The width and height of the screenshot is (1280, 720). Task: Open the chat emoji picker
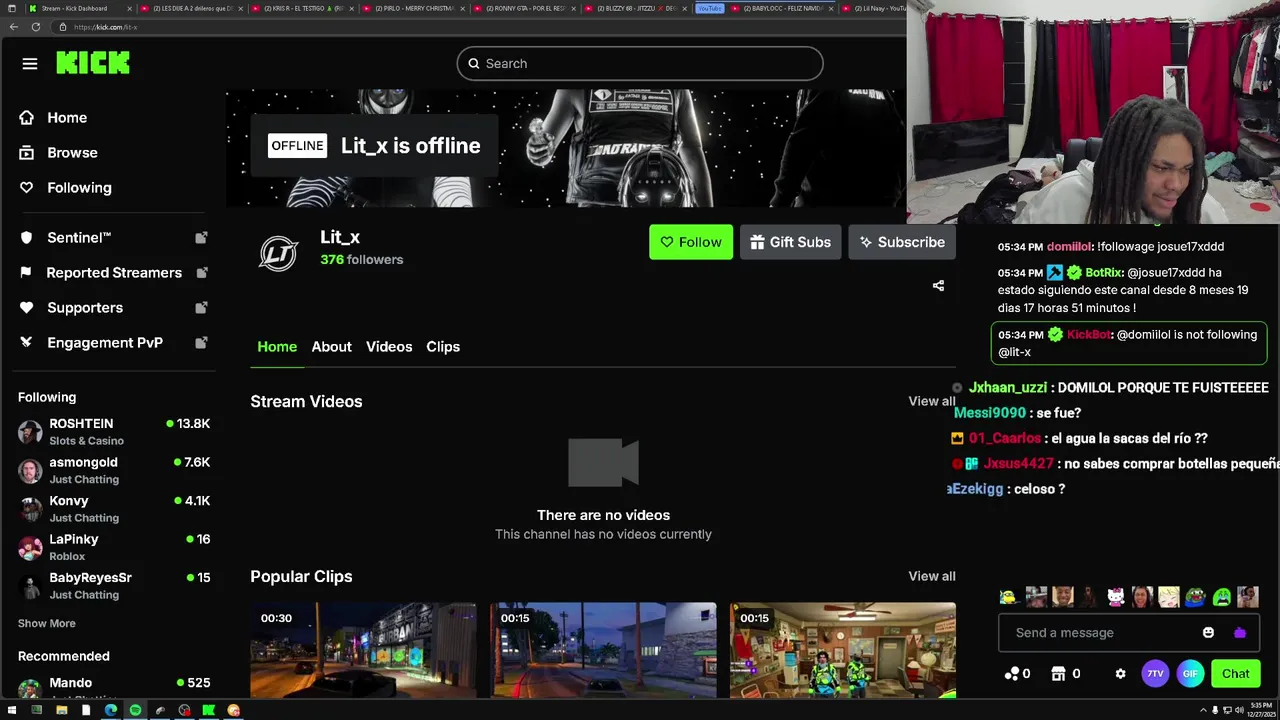[1208, 633]
